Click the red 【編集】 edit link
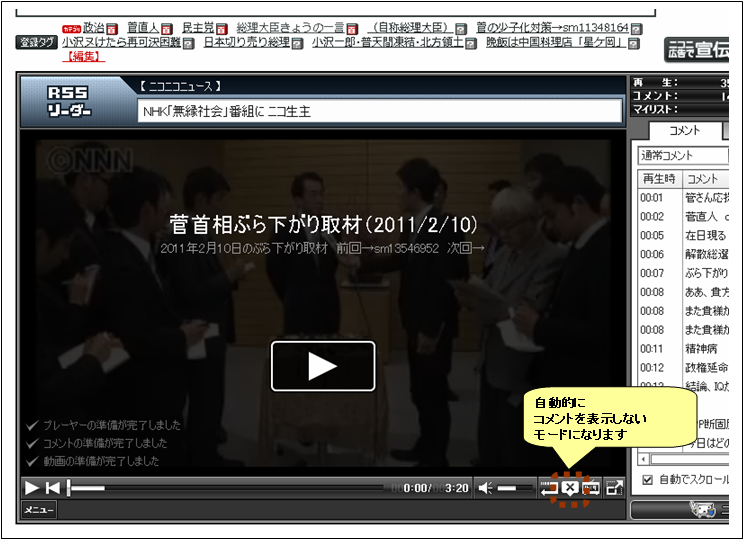 83,56
